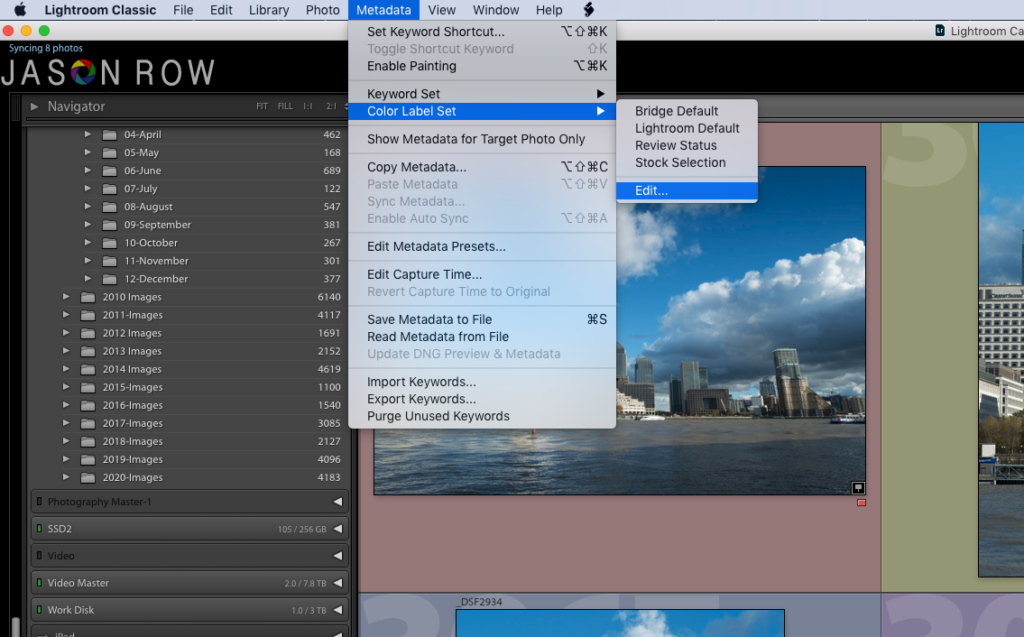The width and height of the screenshot is (1024, 637).
Task: Click the folder icon for 2020-Images
Action: point(88,478)
